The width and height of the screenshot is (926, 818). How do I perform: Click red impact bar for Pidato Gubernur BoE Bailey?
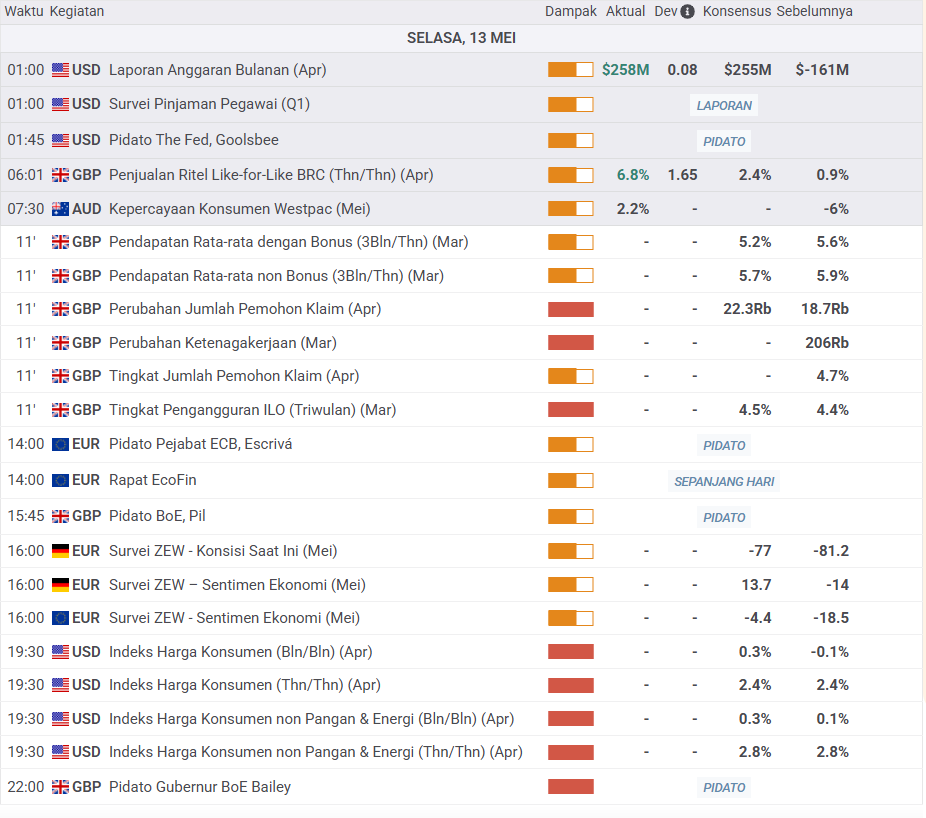pos(570,787)
